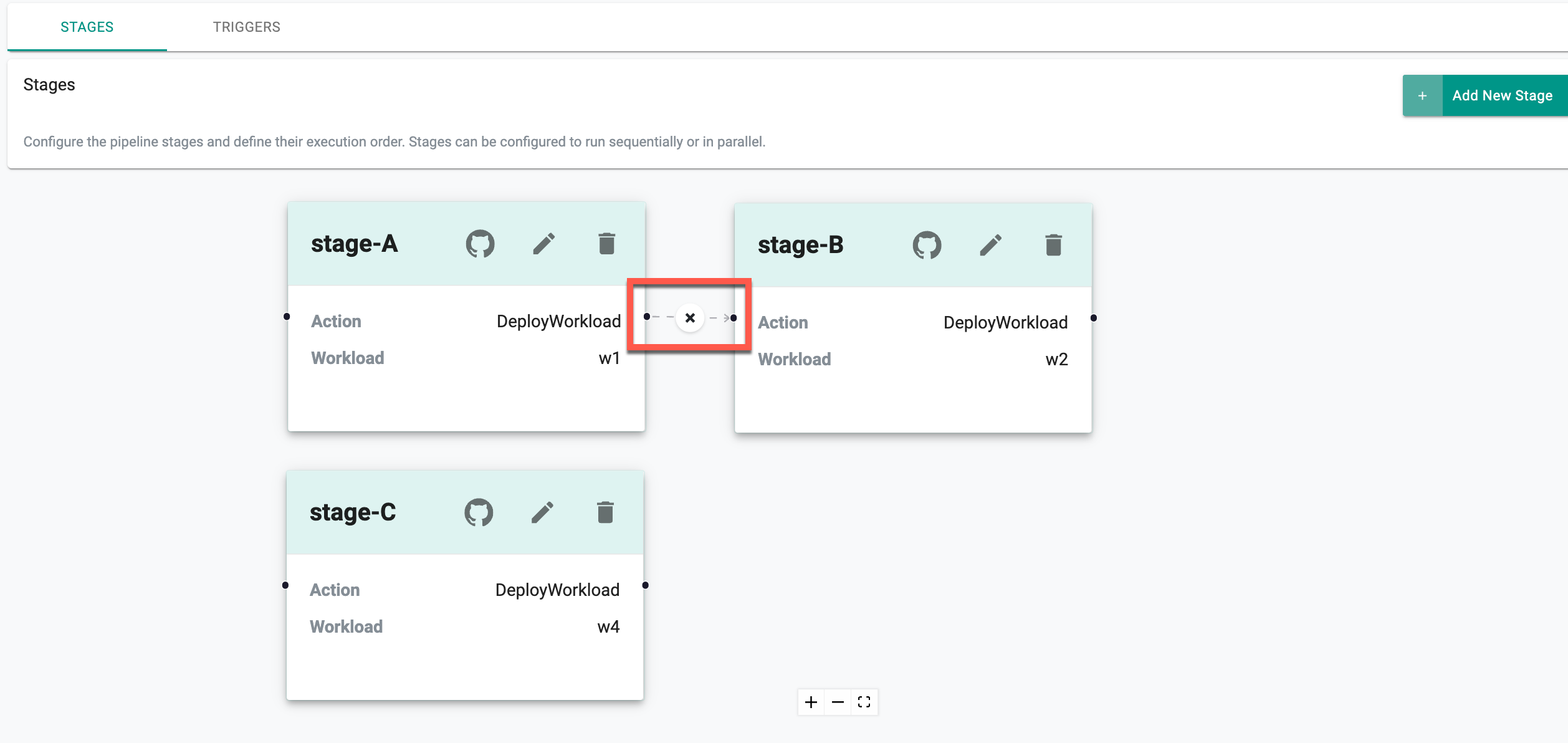Delete stage-C using the trash icon
Image resolution: width=1568 pixels, height=743 pixels.
(x=605, y=512)
